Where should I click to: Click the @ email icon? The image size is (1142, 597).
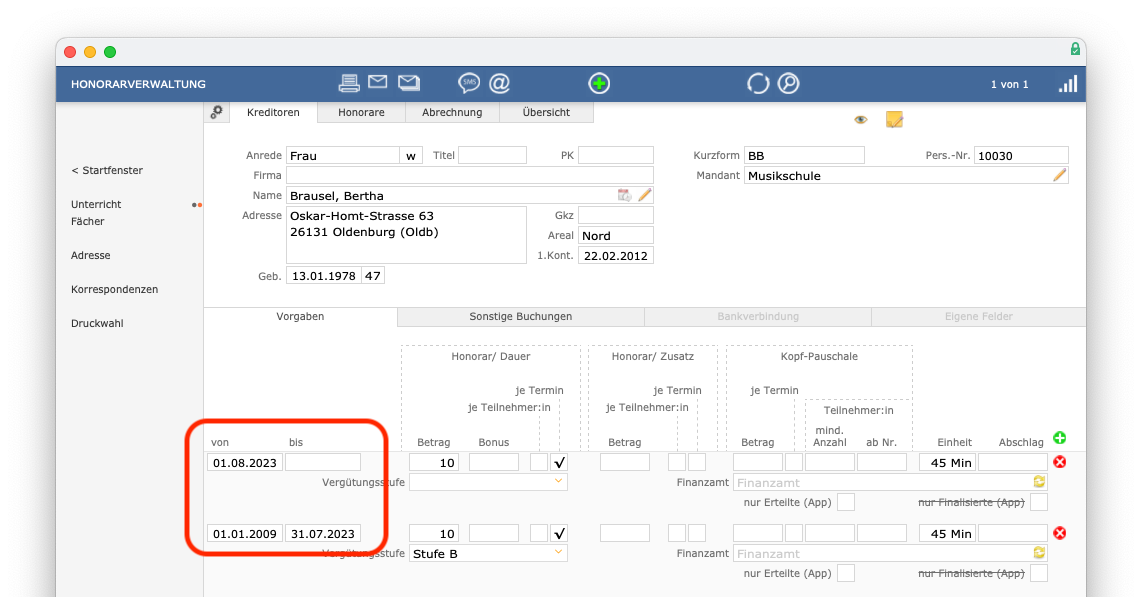click(x=499, y=83)
